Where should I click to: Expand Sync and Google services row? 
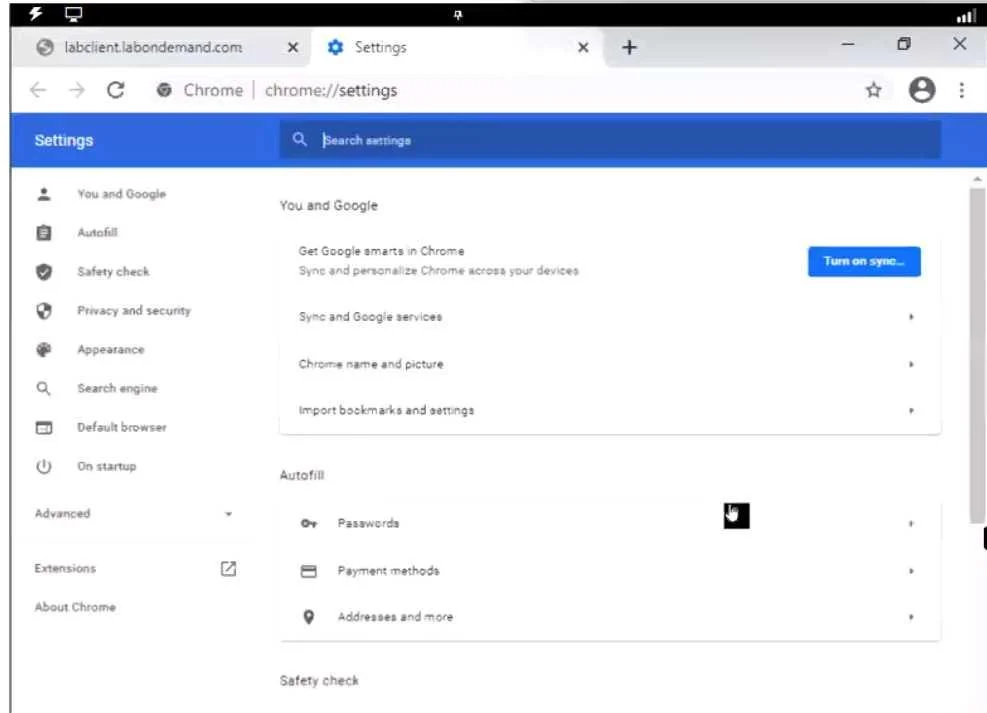coord(610,317)
